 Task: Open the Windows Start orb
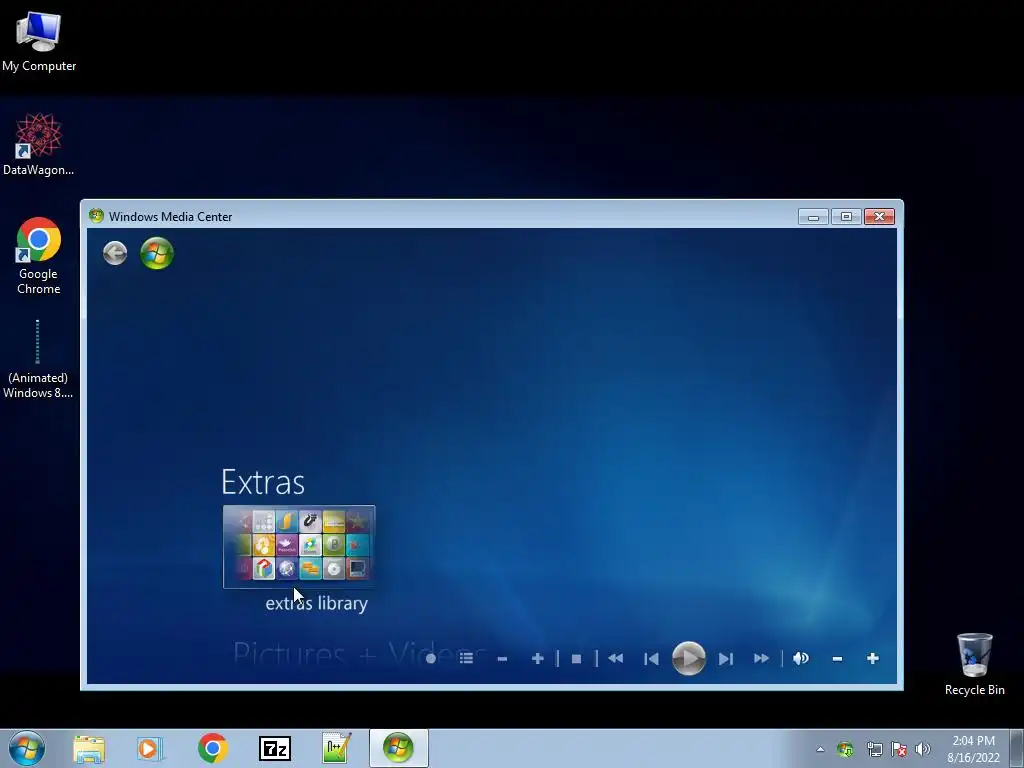point(27,748)
